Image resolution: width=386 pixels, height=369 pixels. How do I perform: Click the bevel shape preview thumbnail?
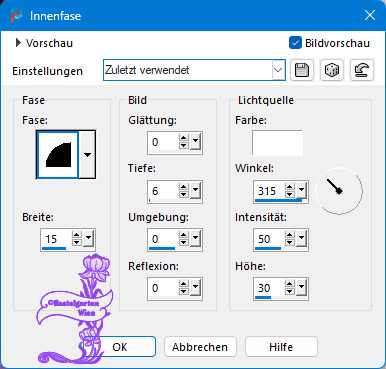58,155
